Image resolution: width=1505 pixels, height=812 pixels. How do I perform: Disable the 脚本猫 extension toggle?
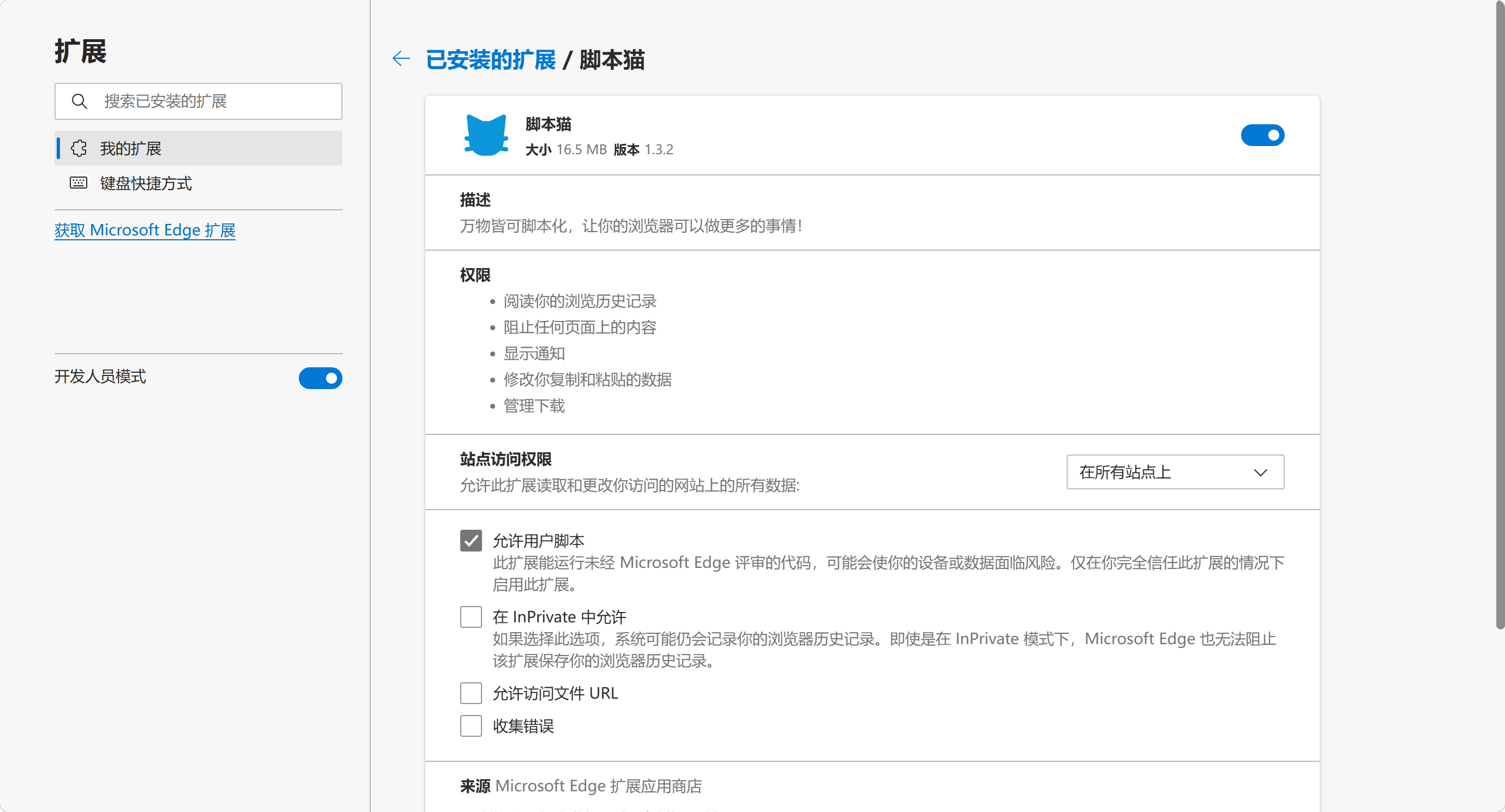(1262, 136)
